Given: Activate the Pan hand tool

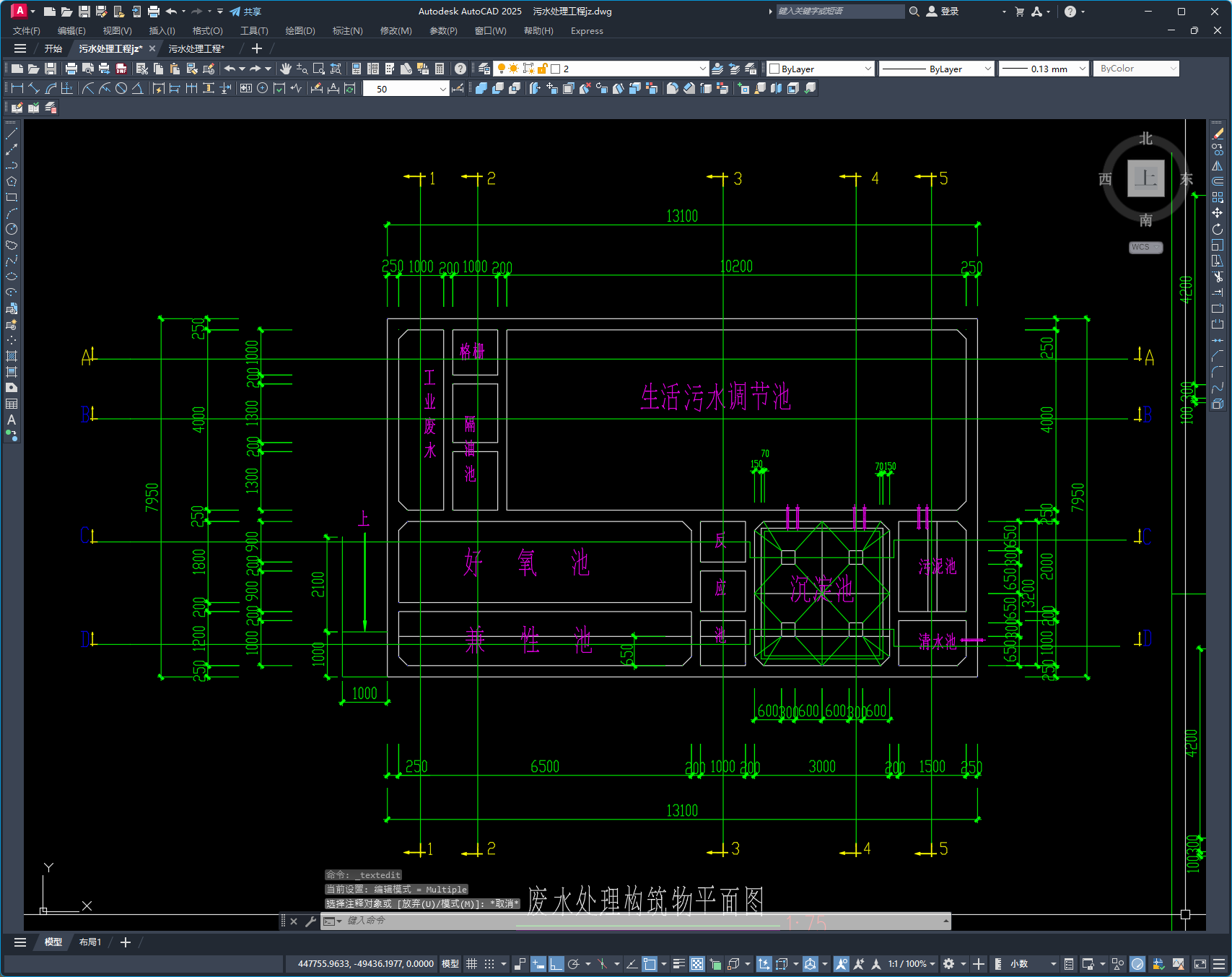Looking at the screenshot, I should tap(286, 69).
